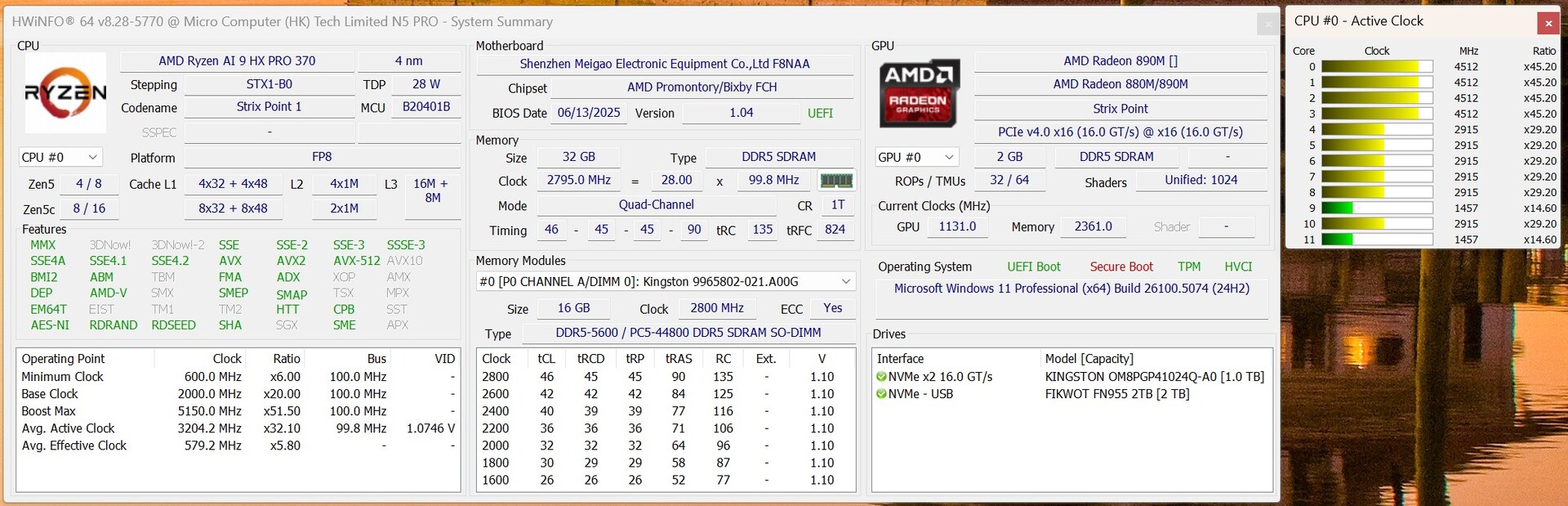
Task: Click the UEFI Boot status label
Action: 1033,266
